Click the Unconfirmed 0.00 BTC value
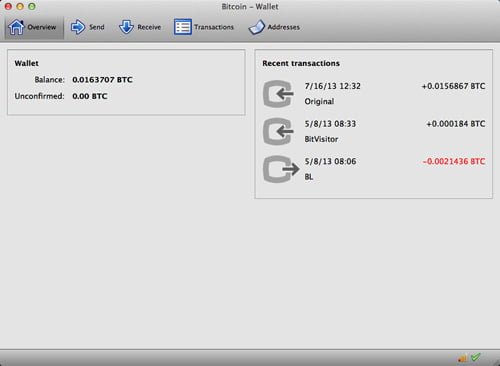 pos(90,96)
